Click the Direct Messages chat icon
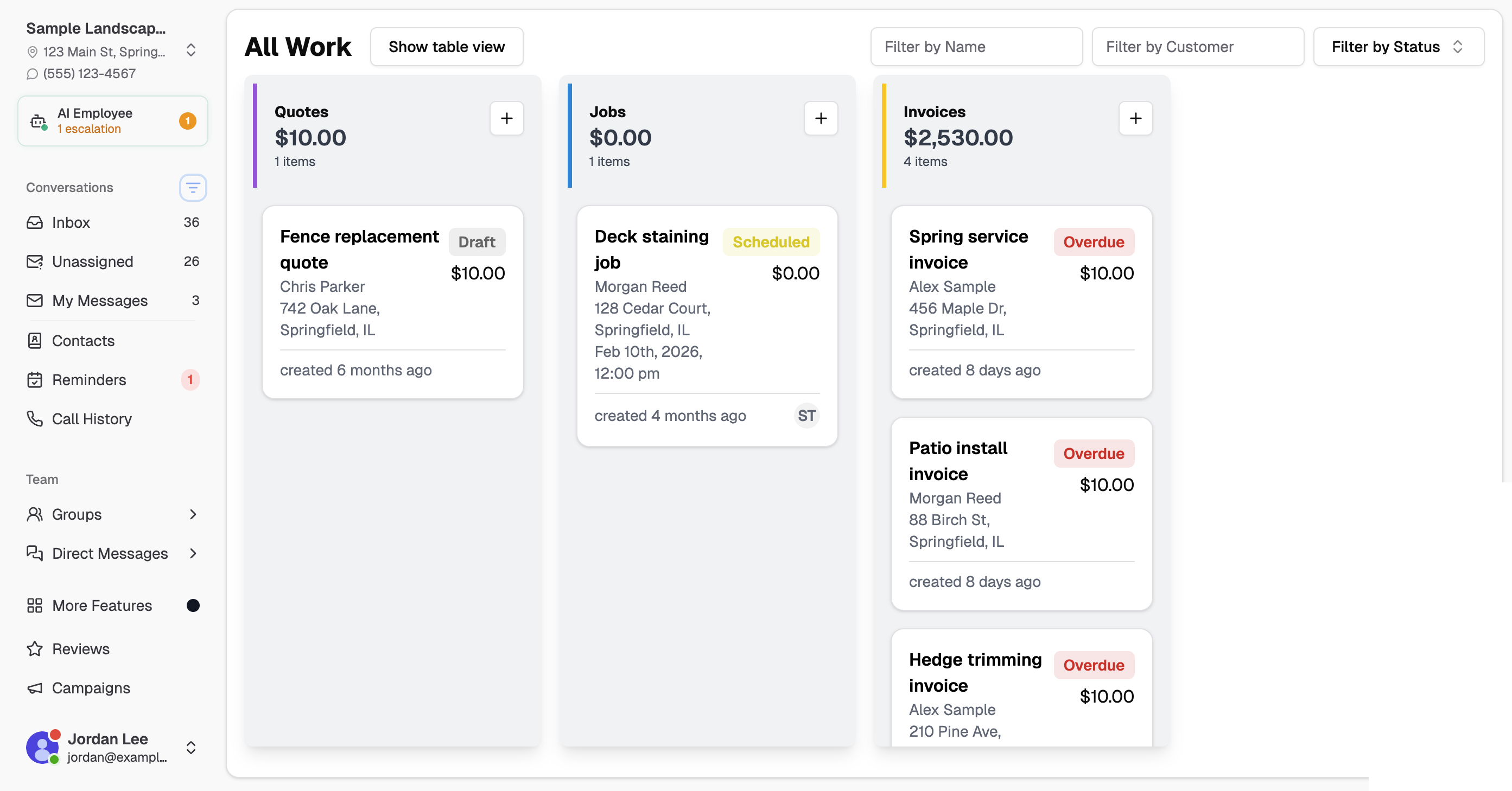Viewport: 1512px width, 791px height. (35, 553)
